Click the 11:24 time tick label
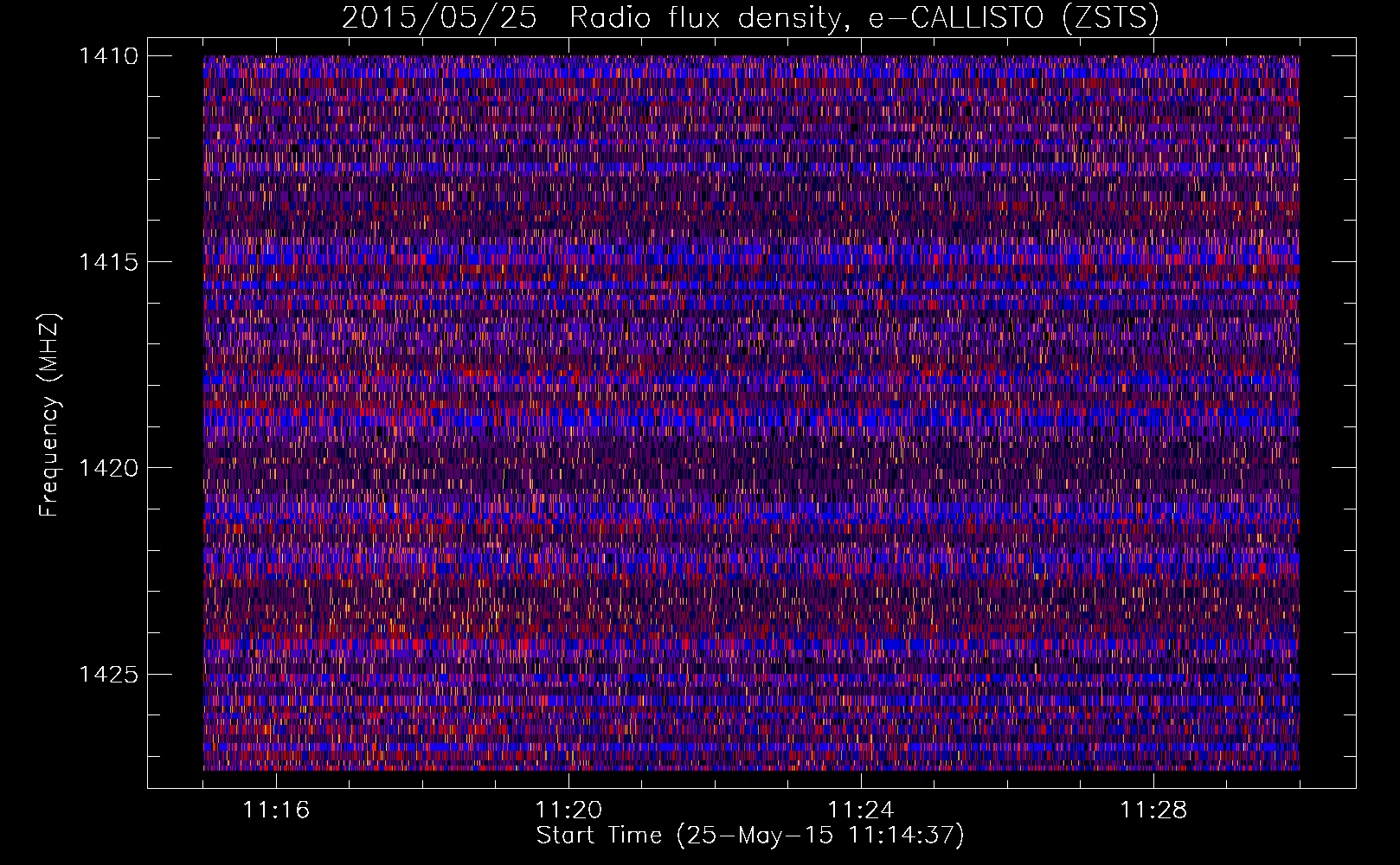Image resolution: width=1400 pixels, height=865 pixels. 861,810
